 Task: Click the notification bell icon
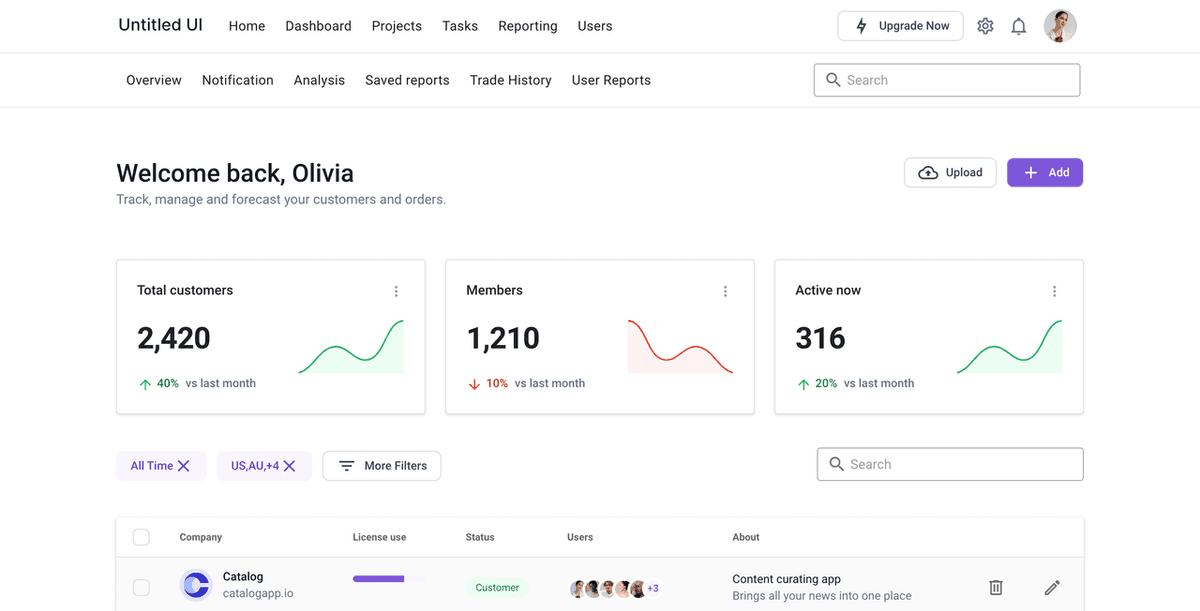click(x=1018, y=26)
